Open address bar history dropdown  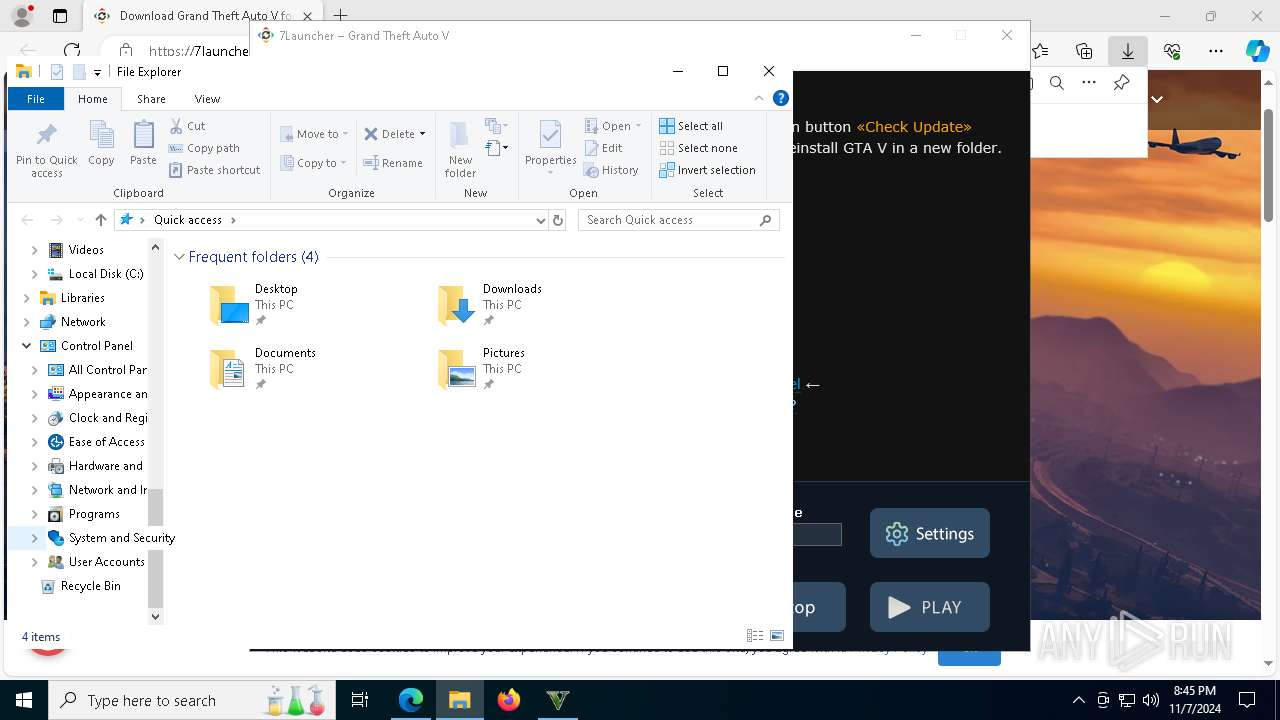pos(541,220)
